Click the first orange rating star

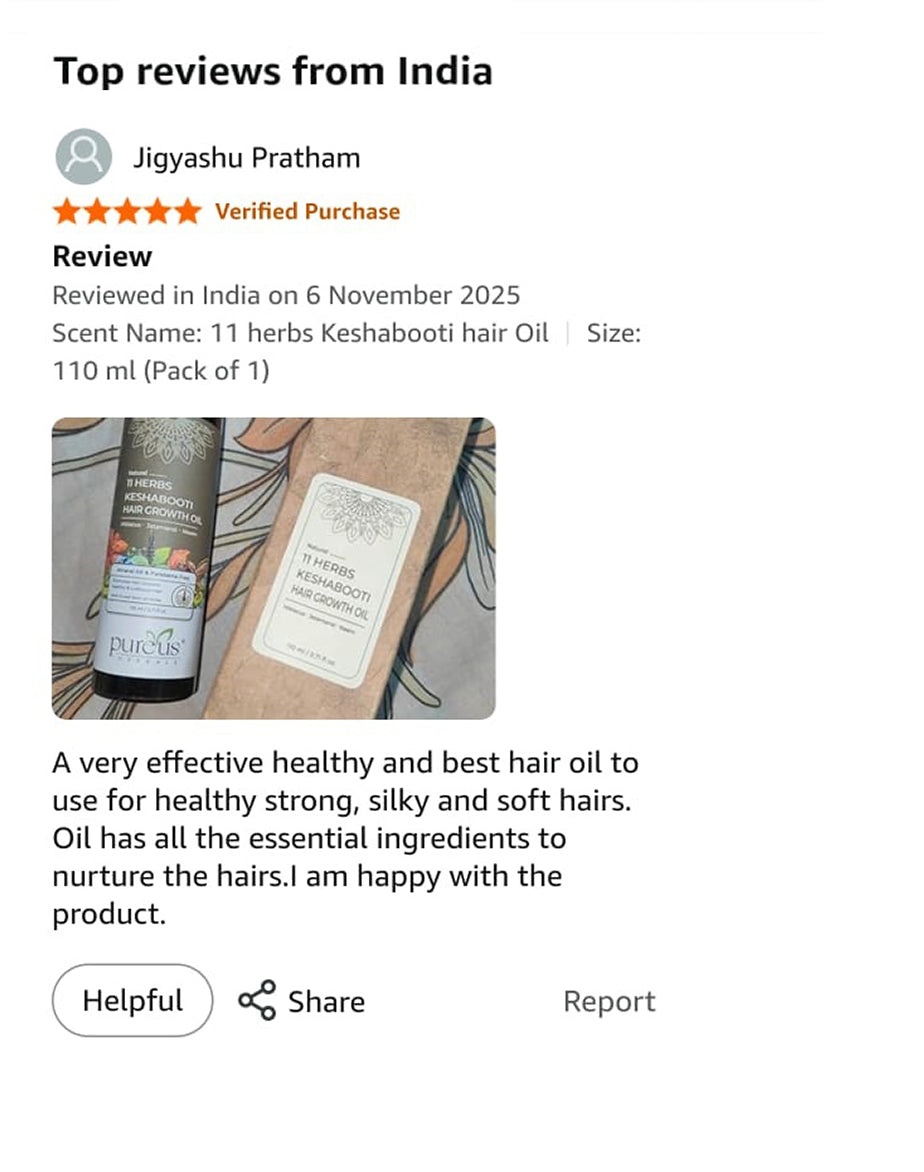click(67, 212)
